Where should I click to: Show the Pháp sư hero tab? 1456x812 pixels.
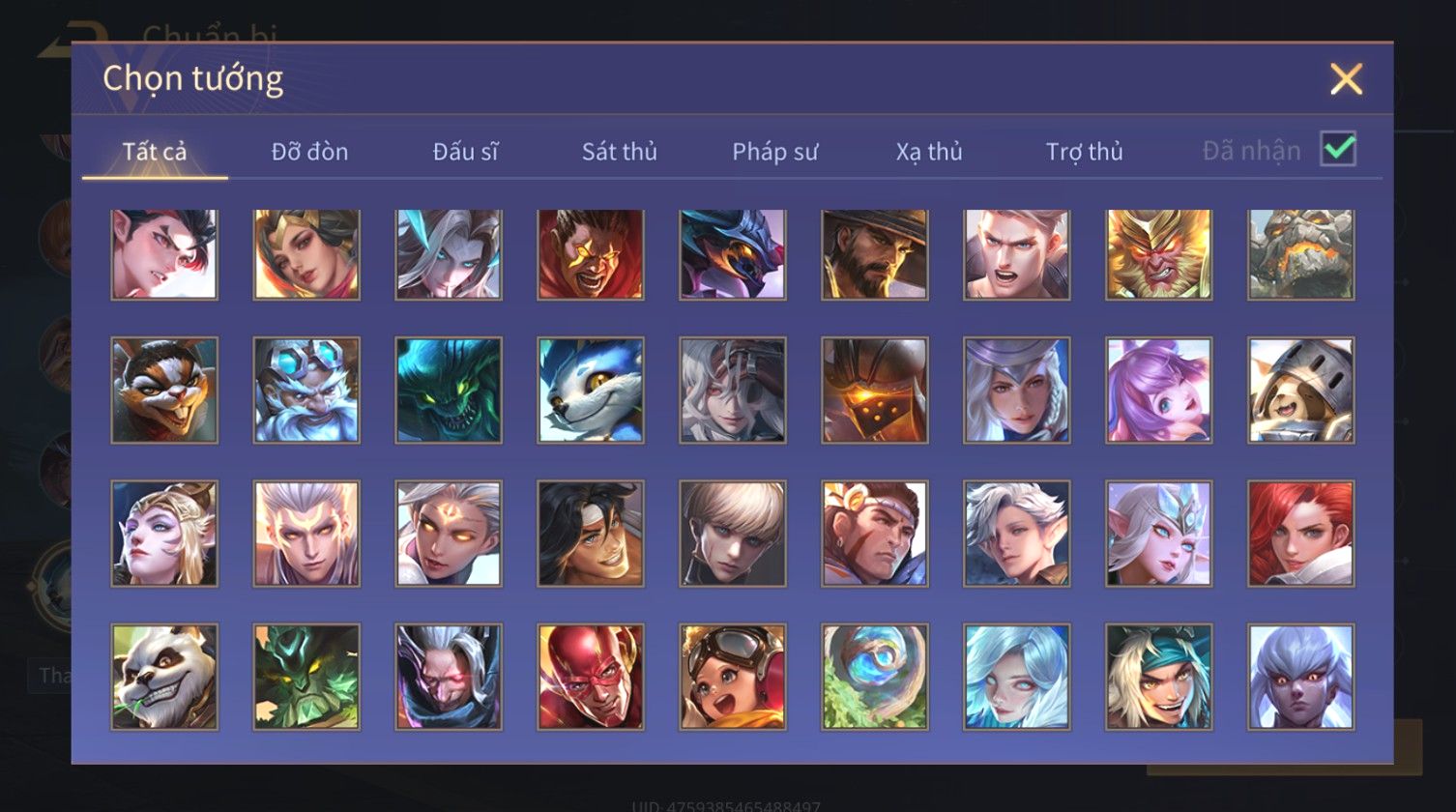775,152
